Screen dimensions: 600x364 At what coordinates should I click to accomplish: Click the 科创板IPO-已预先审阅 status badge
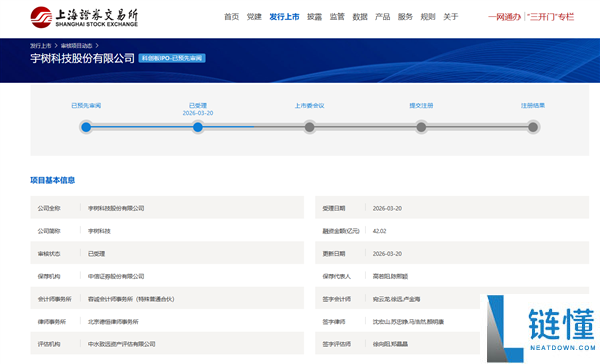[x=172, y=58]
